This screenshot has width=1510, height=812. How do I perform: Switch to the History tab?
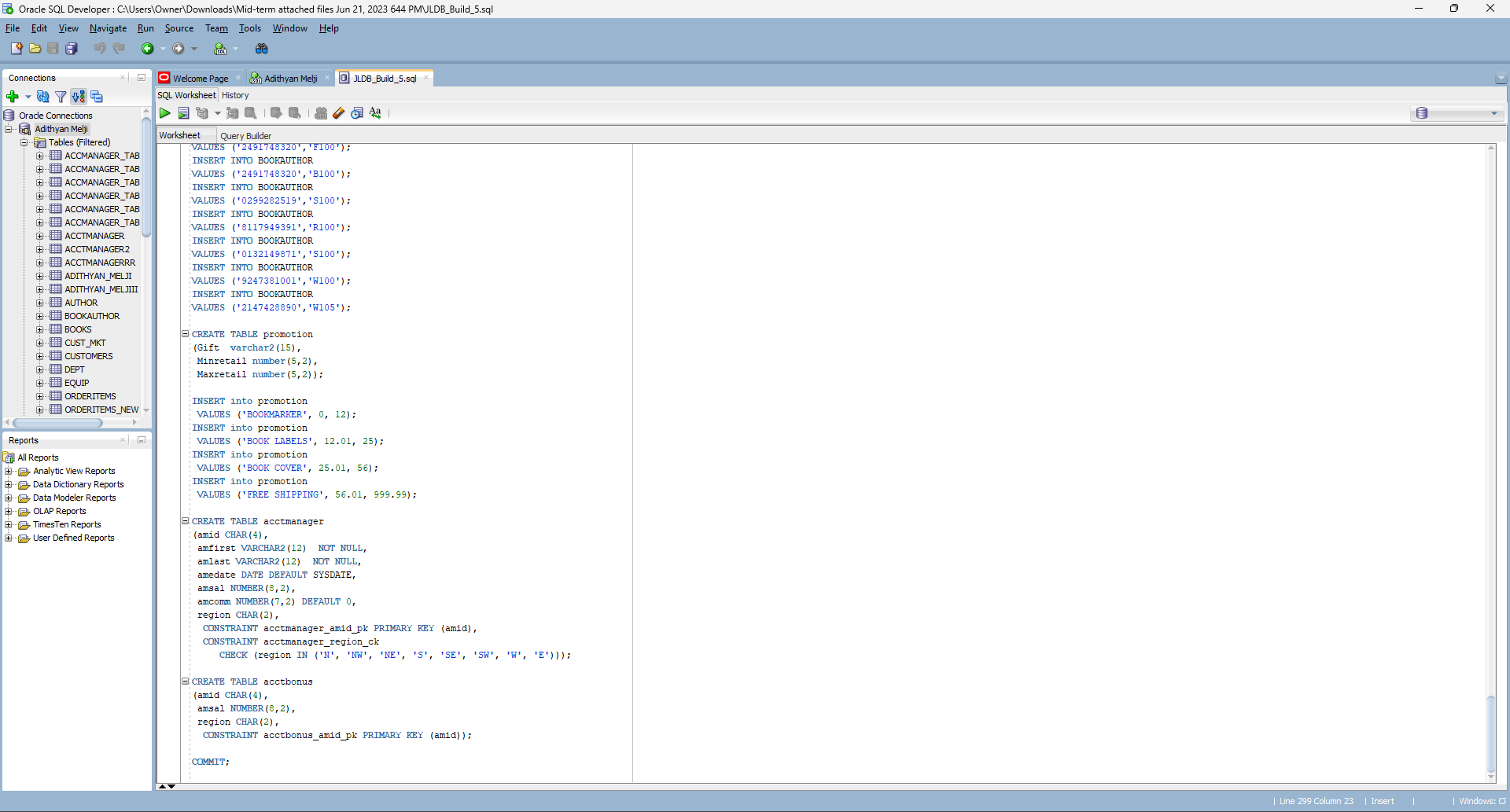(x=235, y=95)
